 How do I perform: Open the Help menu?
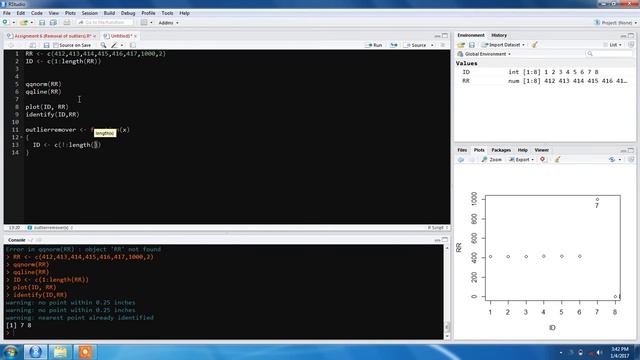[184, 13]
